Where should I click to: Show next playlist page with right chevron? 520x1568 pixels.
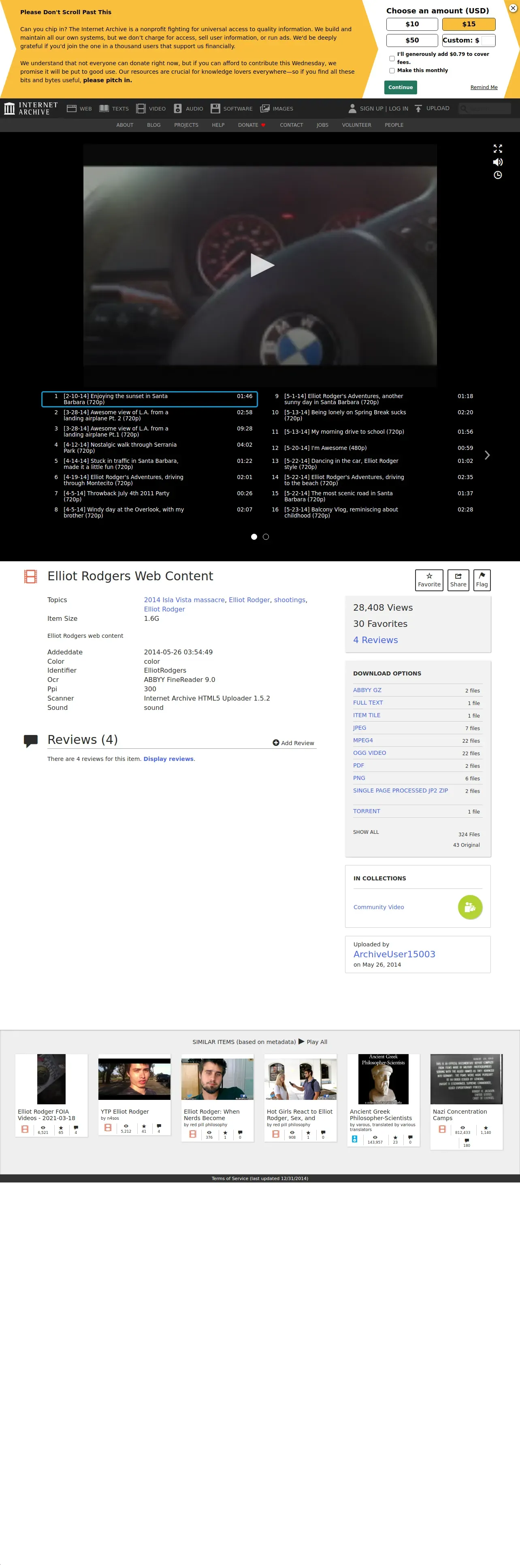pos(486,455)
